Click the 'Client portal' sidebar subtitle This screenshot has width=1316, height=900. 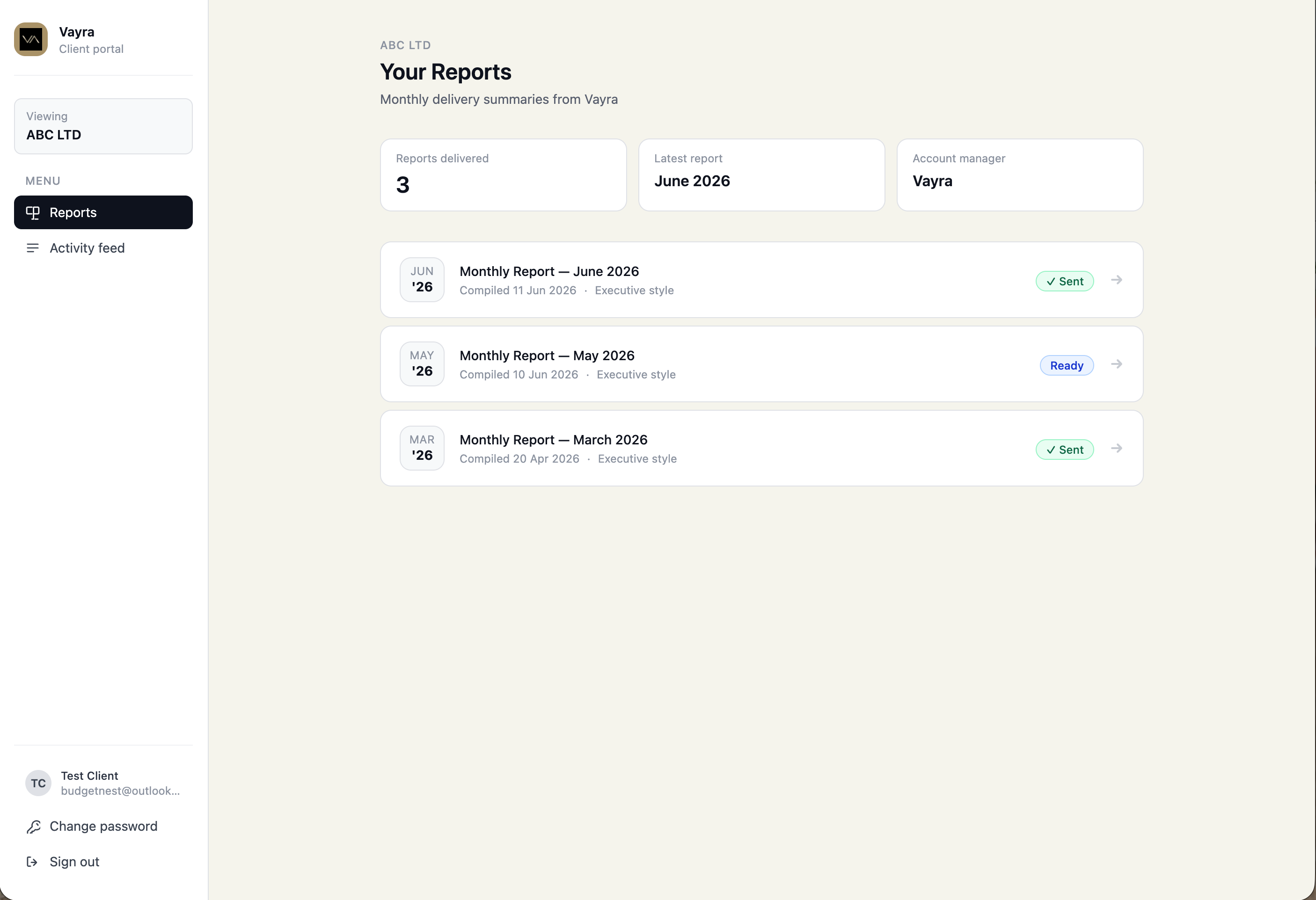coord(91,49)
